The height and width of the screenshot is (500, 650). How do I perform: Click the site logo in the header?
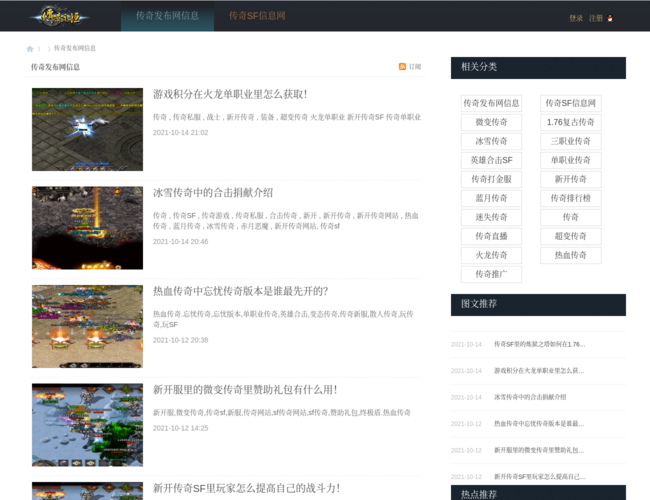(x=59, y=16)
